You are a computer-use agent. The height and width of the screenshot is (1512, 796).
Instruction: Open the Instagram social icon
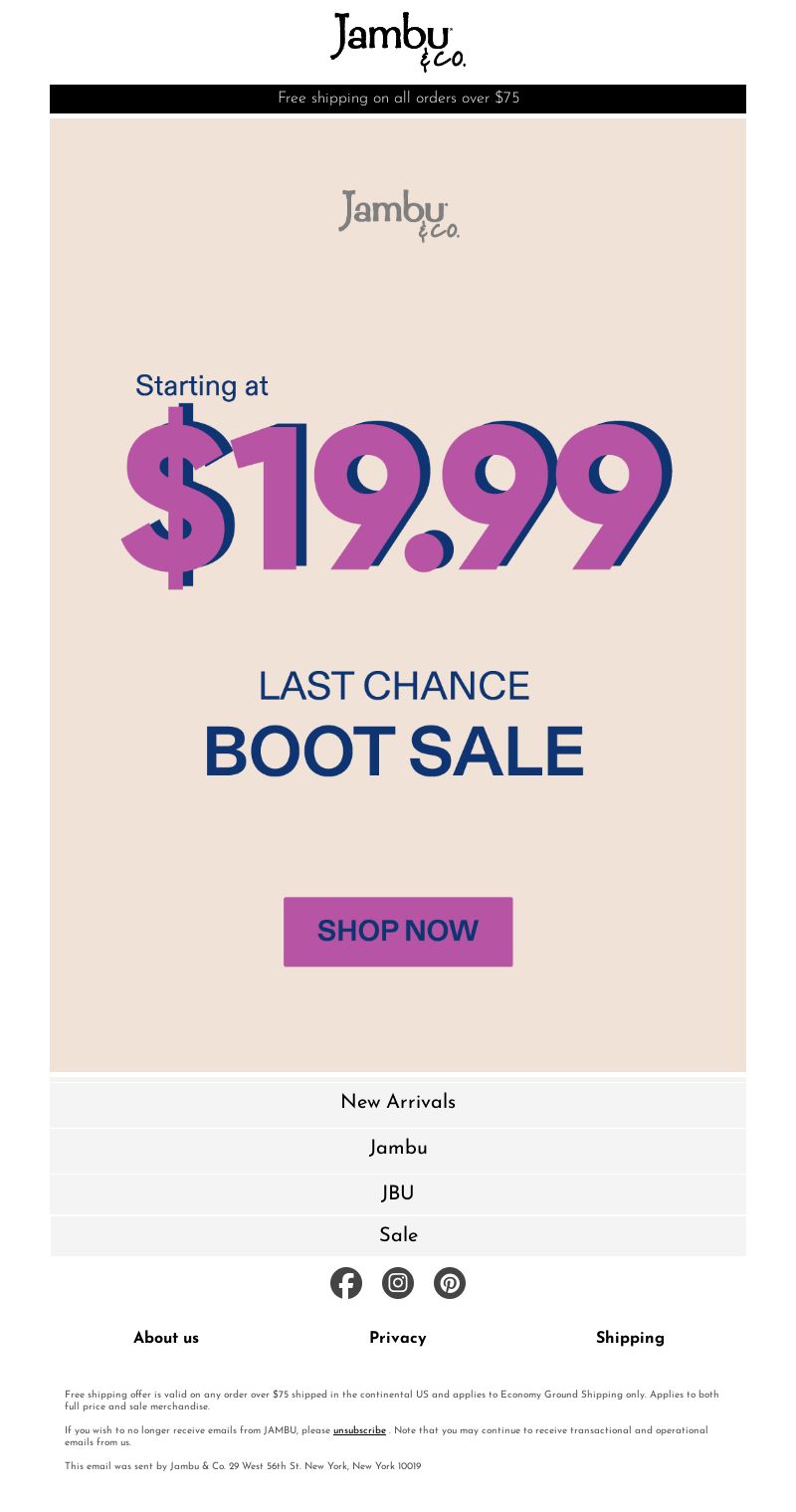coord(398,1283)
